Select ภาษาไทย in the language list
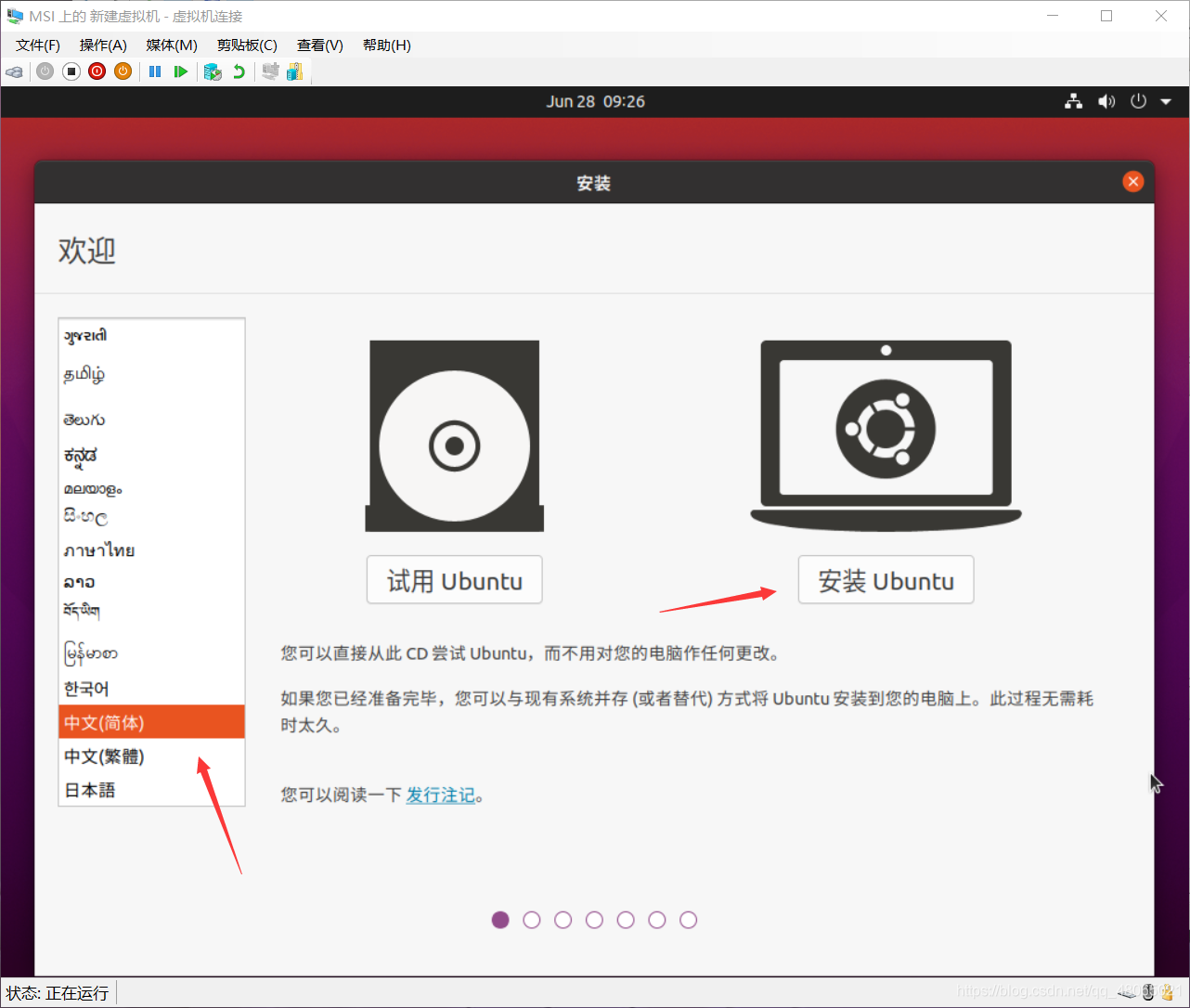The width and height of the screenshot is (1190, 1008). 151,550
